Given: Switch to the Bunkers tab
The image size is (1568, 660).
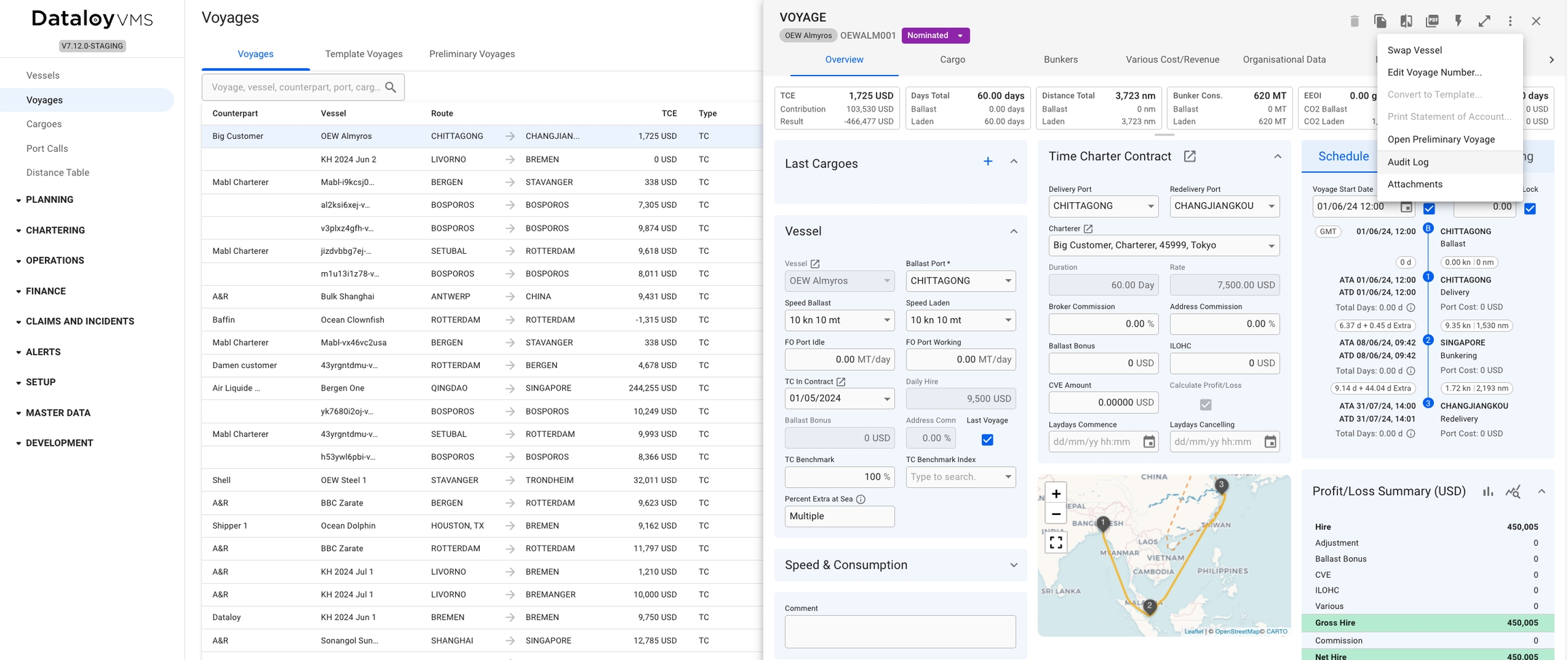Looking at the screenshot, I should pyautogui.click(x=1060, y=60).
